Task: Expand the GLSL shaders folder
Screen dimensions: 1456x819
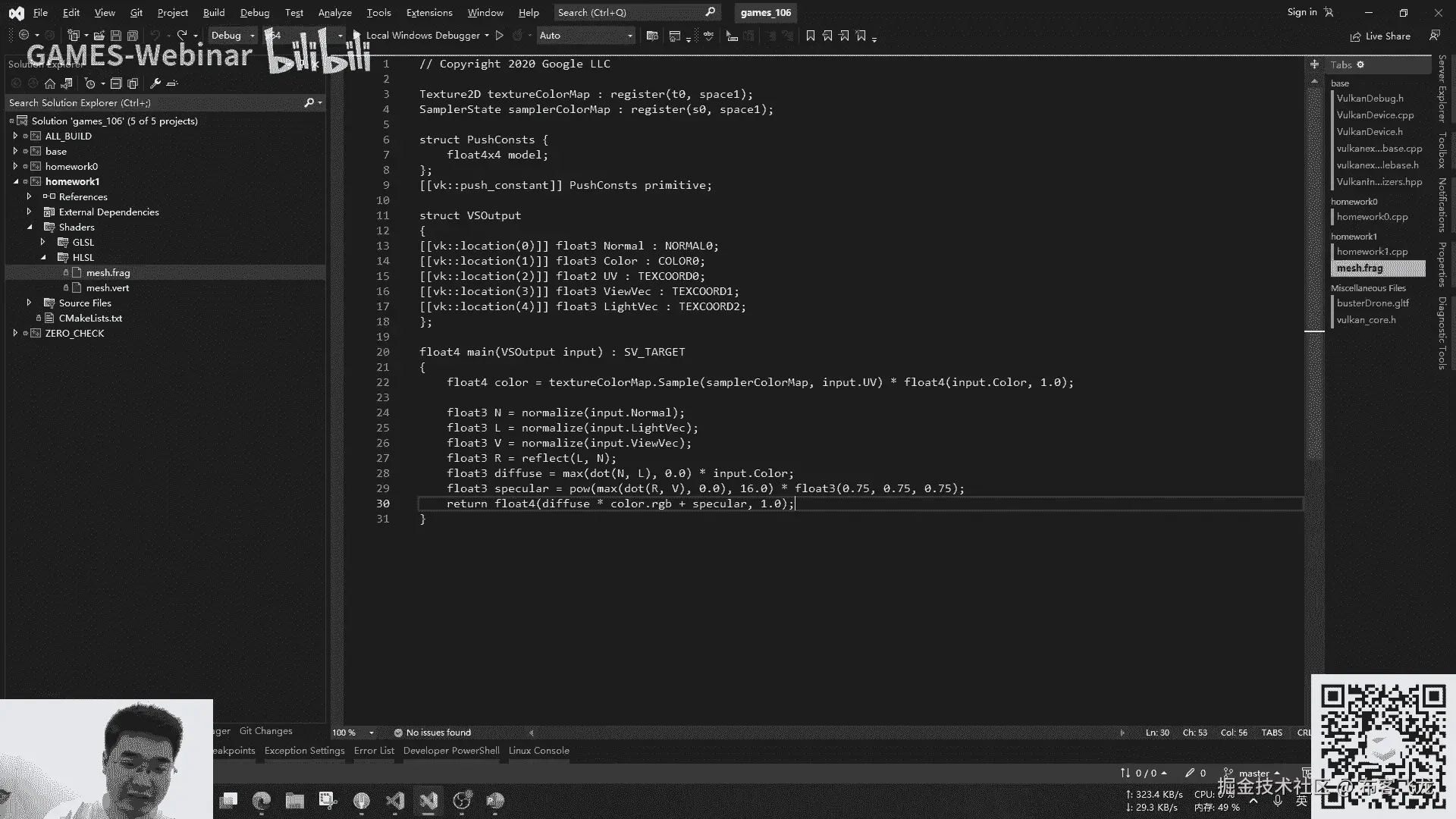Action: 43,242
